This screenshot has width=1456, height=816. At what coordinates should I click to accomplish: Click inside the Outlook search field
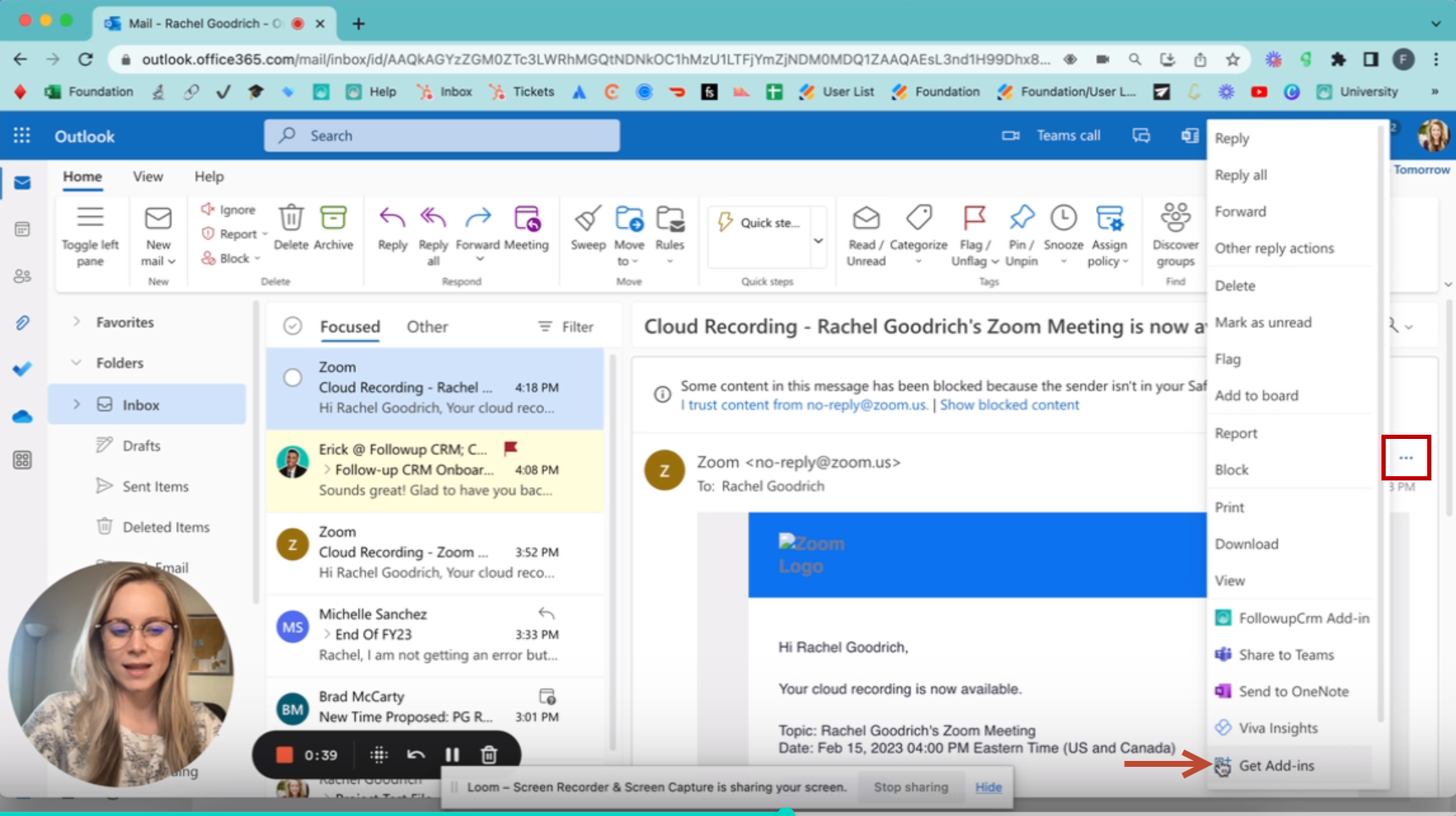tap(440, 136)
